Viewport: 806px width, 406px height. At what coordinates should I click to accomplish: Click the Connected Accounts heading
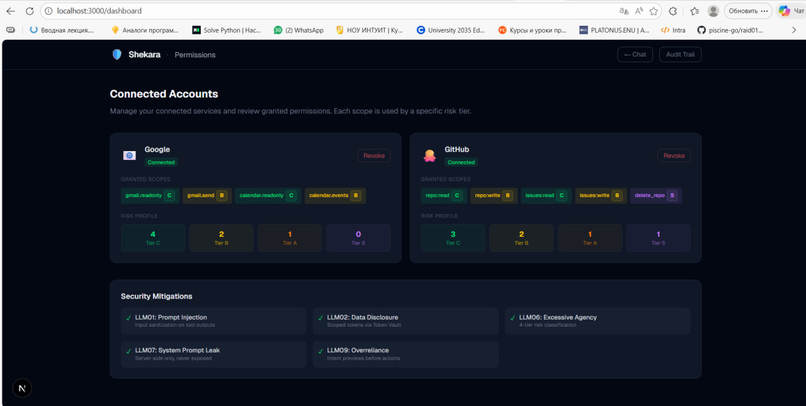click(x=164, y=94)
